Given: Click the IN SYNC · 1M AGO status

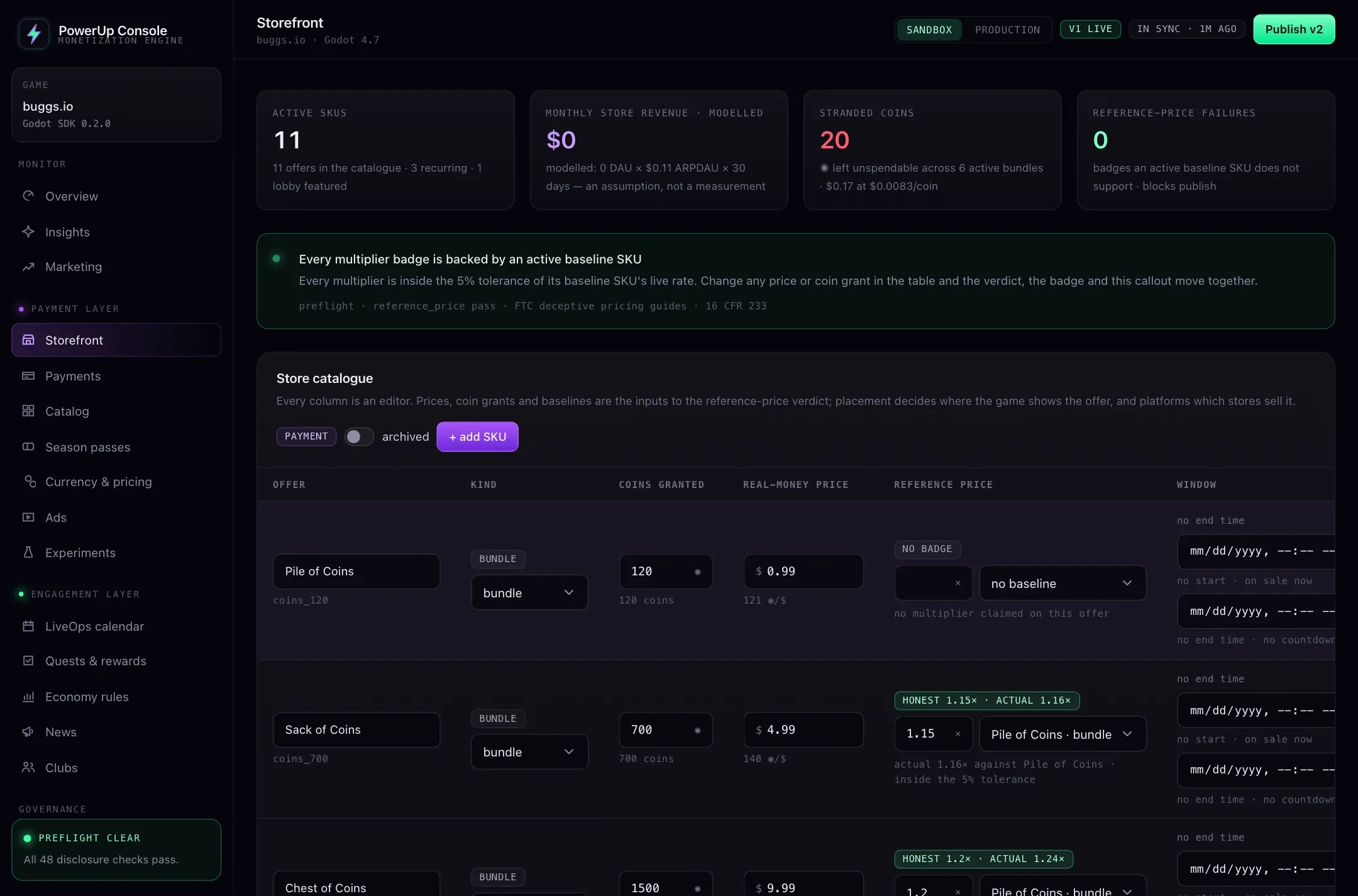Looking at the screenshot, I should coord(1186,30).
